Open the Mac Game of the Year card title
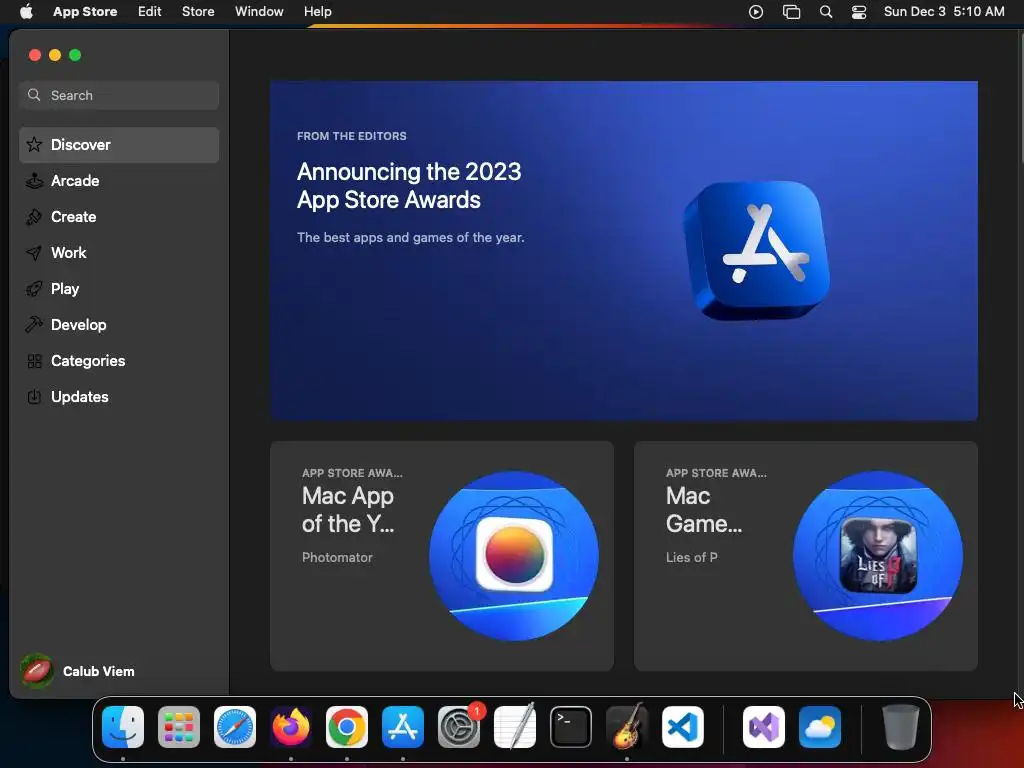Screen dimensions: 1024x768 pos(704,509)
